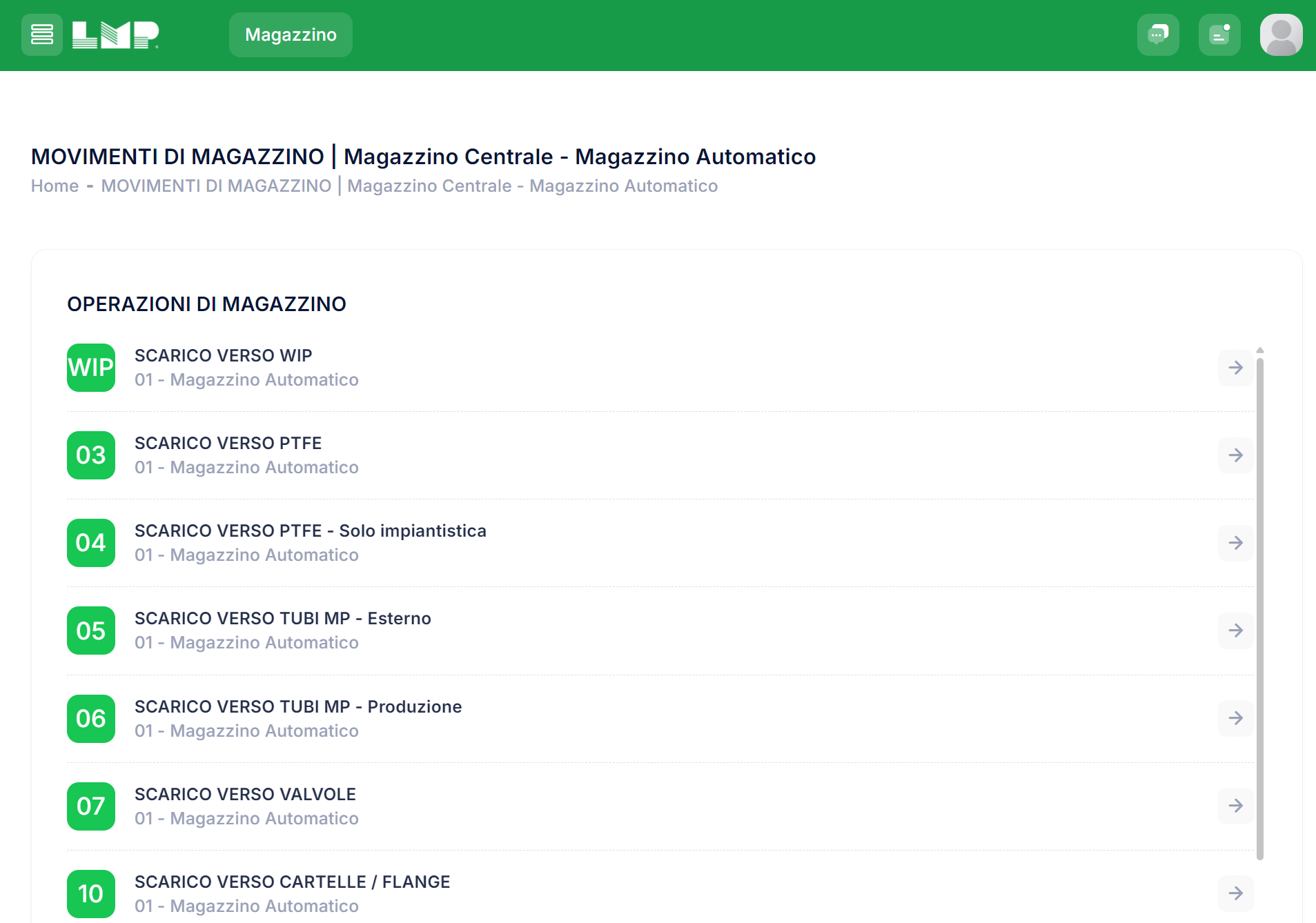Open arrow for TUBI MP Produzione
The image size is (1316, 923).
click(1235, 718)
